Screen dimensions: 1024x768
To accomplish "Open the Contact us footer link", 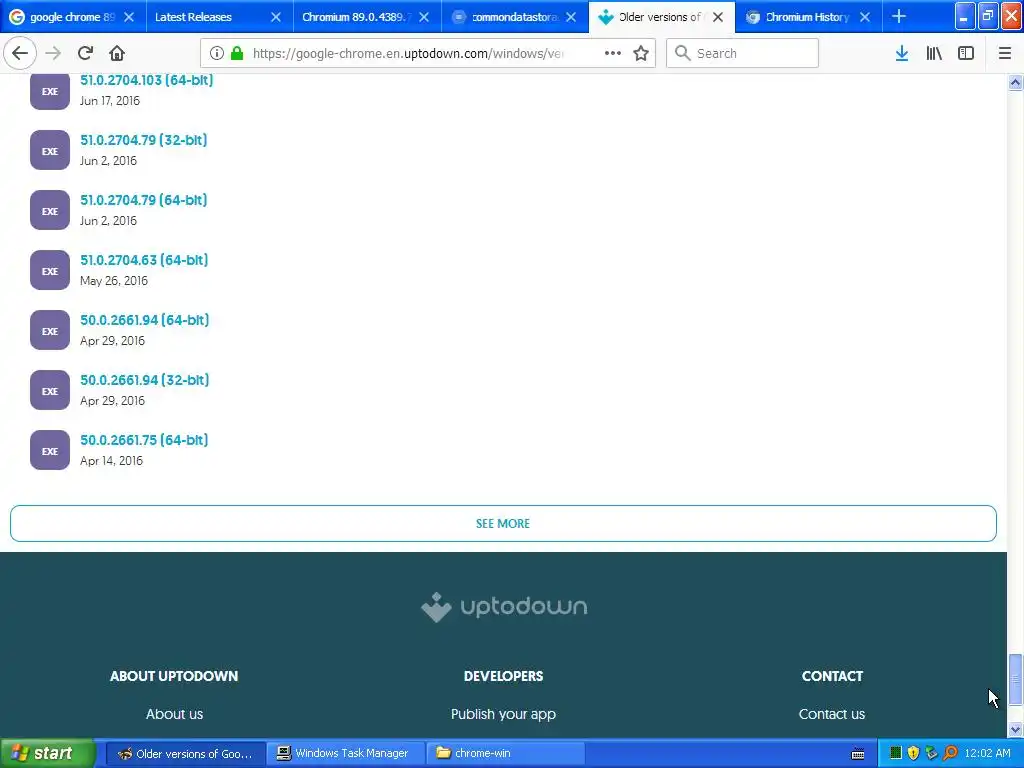I will [831, 714].
